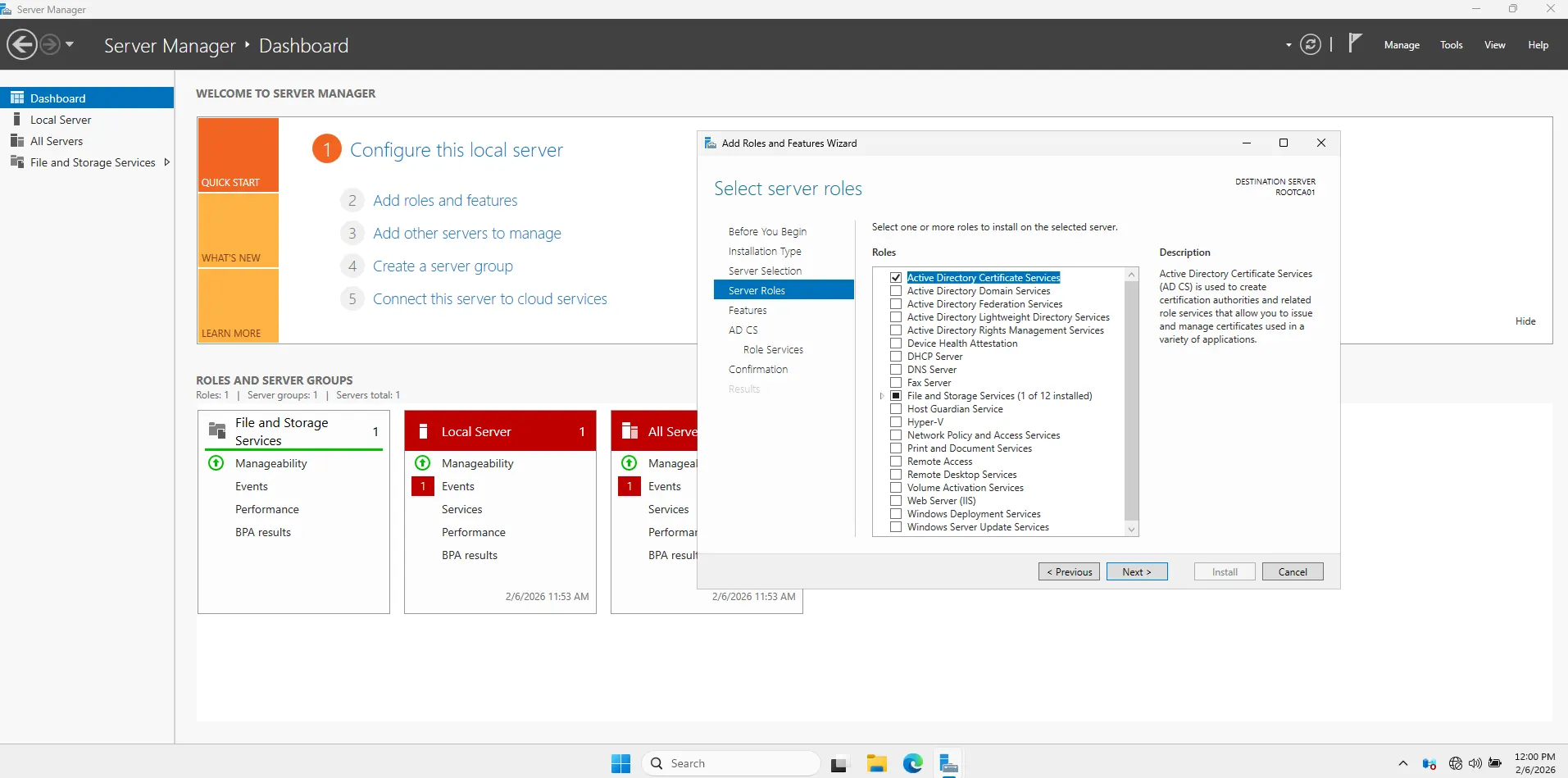
Task: Toggle the Web Server (IIS) checkbox
Action: 896,501
